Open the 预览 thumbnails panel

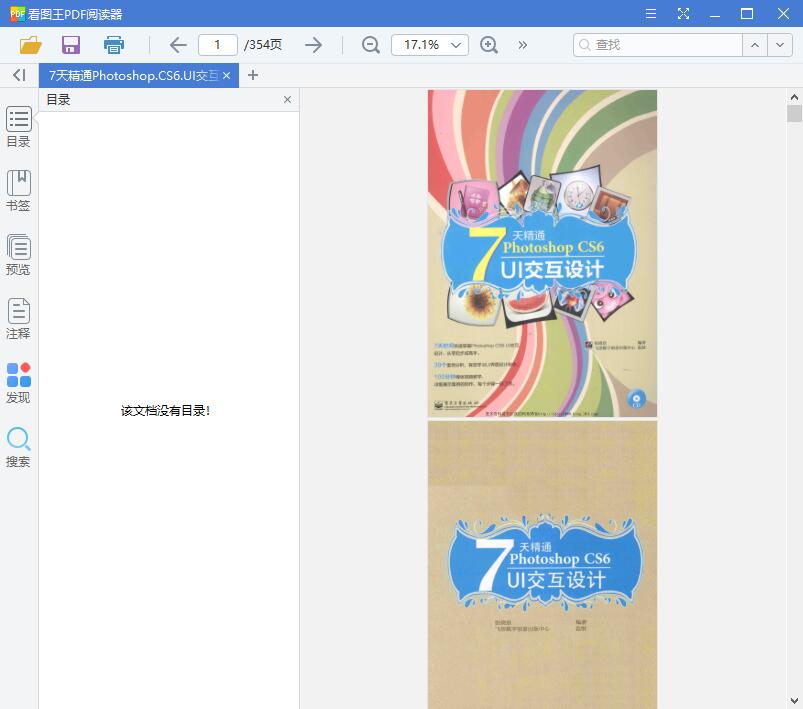click(18, 255)
